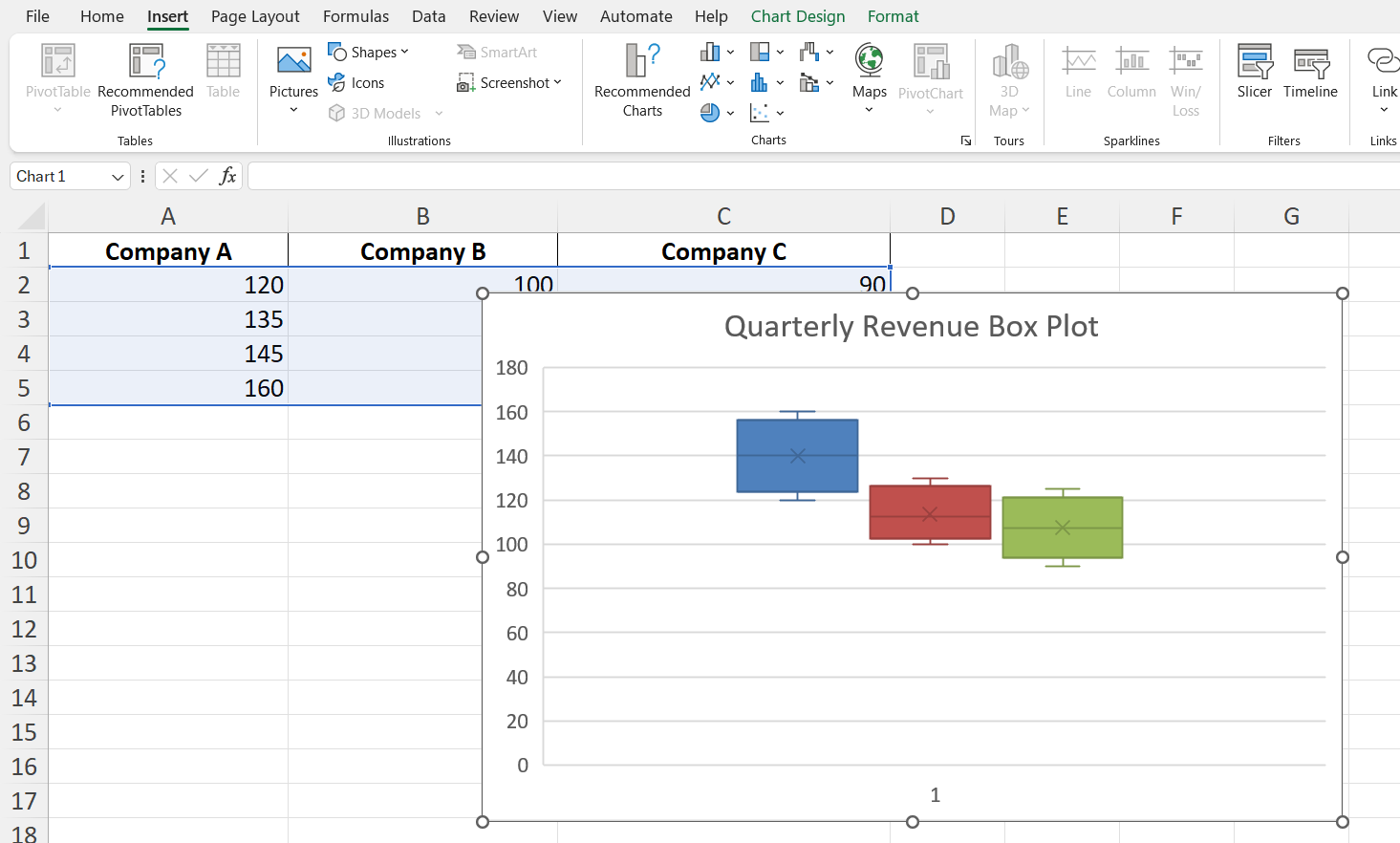Viewport: 1400px width, 843px height.
Task: Switch to the Chart Design tab
Action: click(798, 16)
